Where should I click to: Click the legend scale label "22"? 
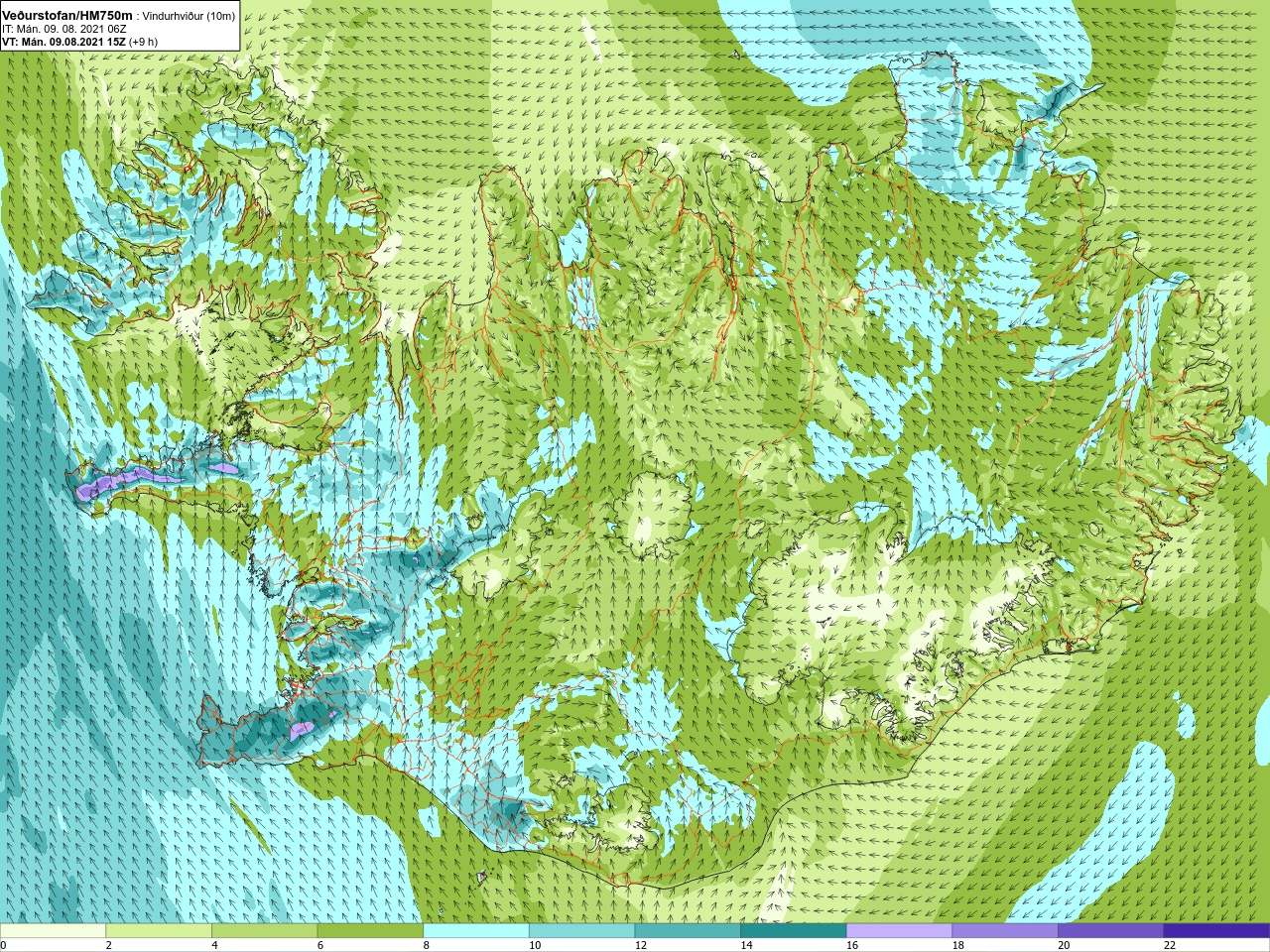coord(1170,945)
